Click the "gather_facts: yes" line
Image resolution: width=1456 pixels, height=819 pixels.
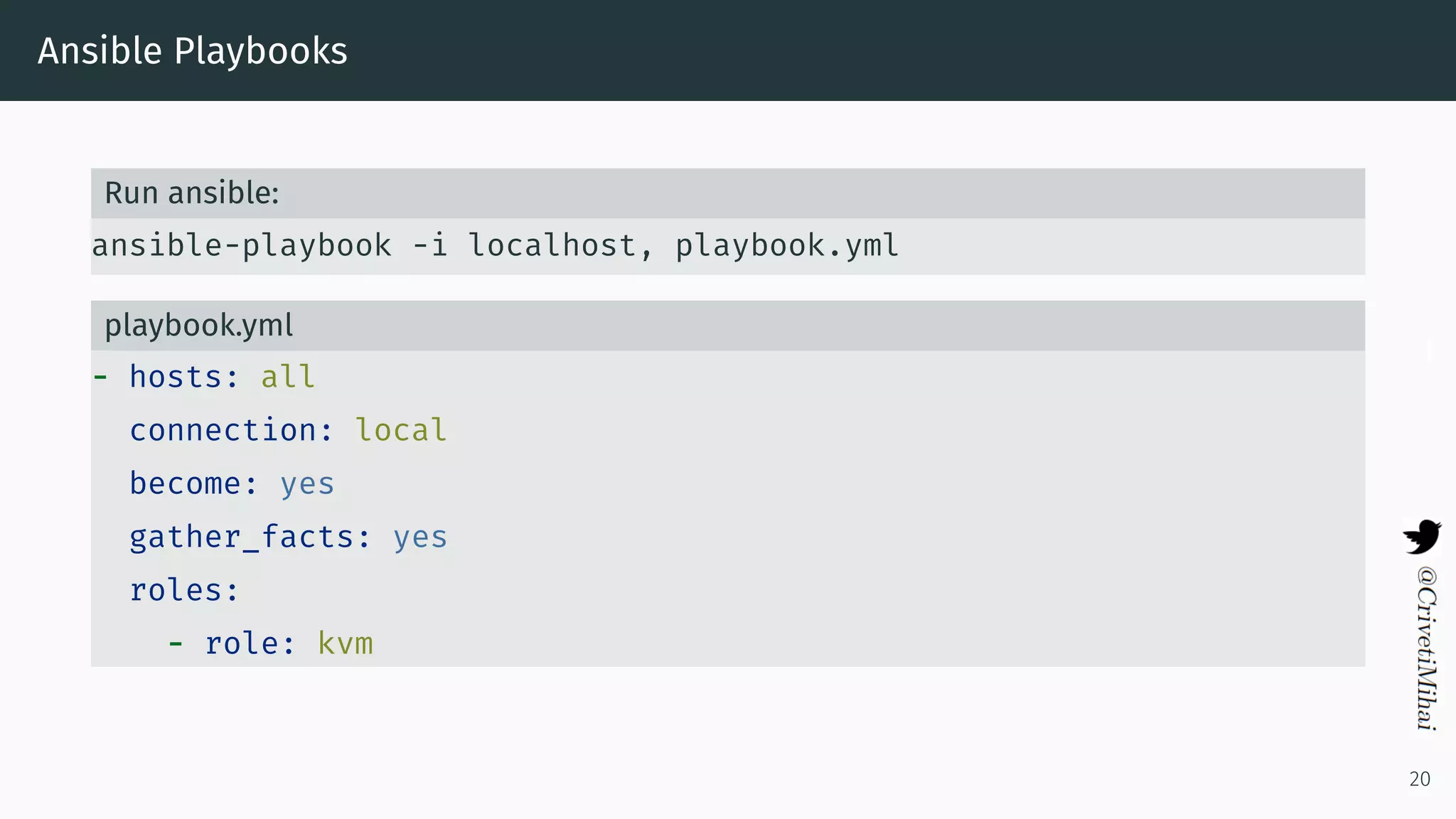click(288, 537)
